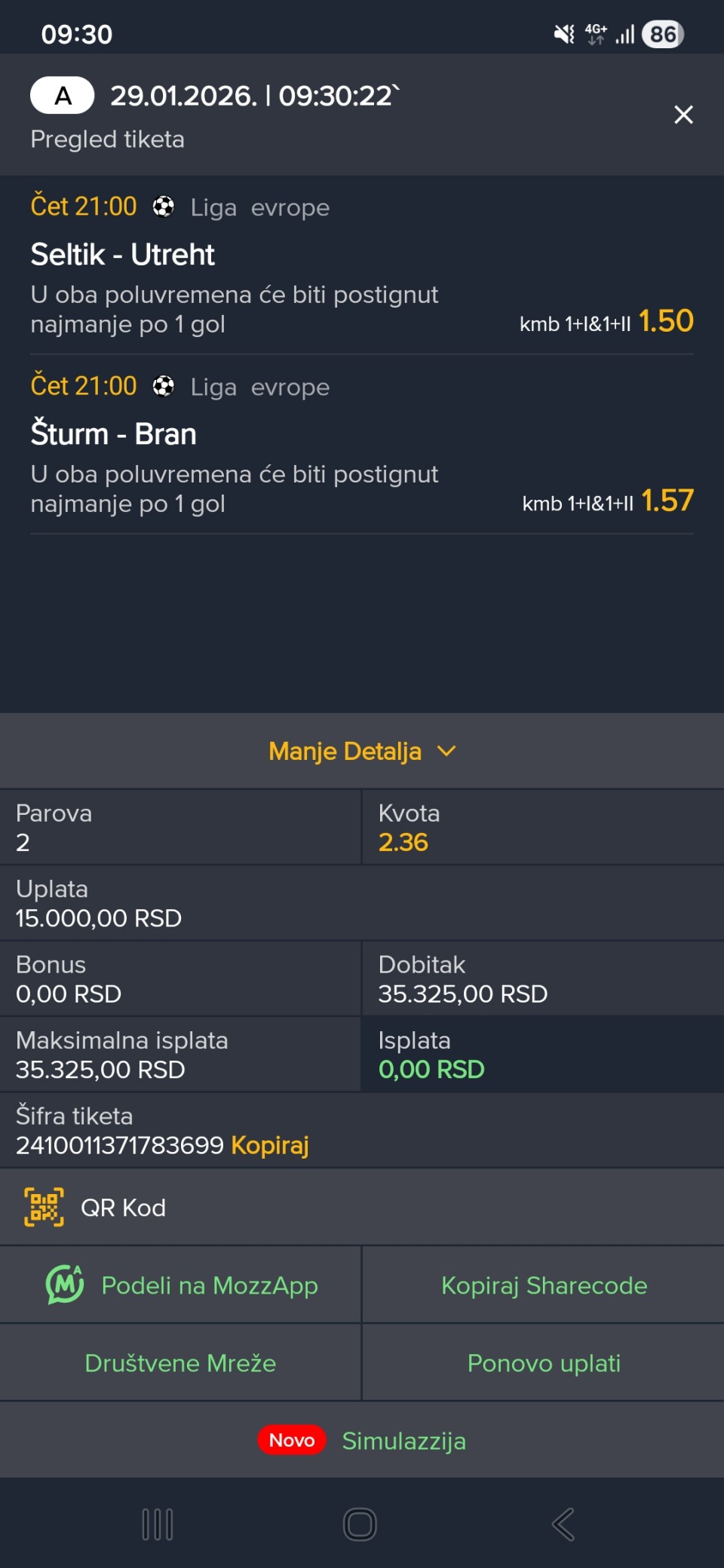Tap the white A ticket badge
Viewport: 724px width, 1568px height.
(63, 96)
